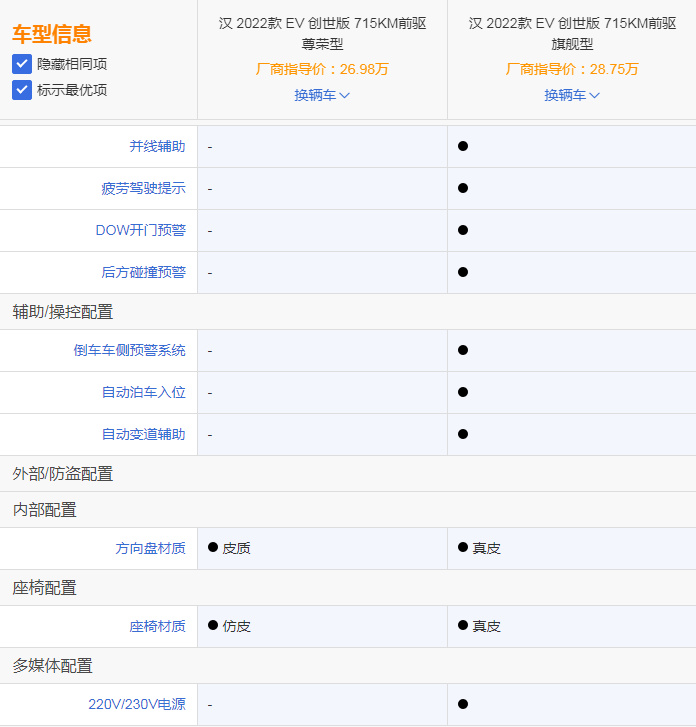Open the 疲劳驾驶提示 feature link
This screenshot has width=696, height=727.
[143, 188]
